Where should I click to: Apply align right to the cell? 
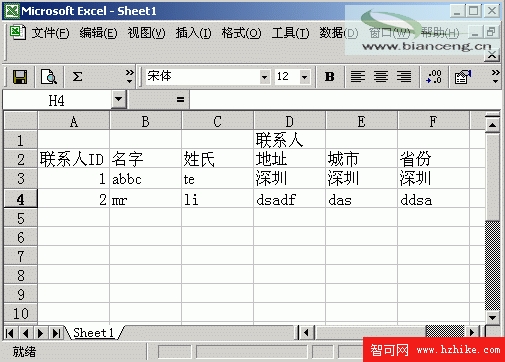pyautogui.click(x=404, y=77)
